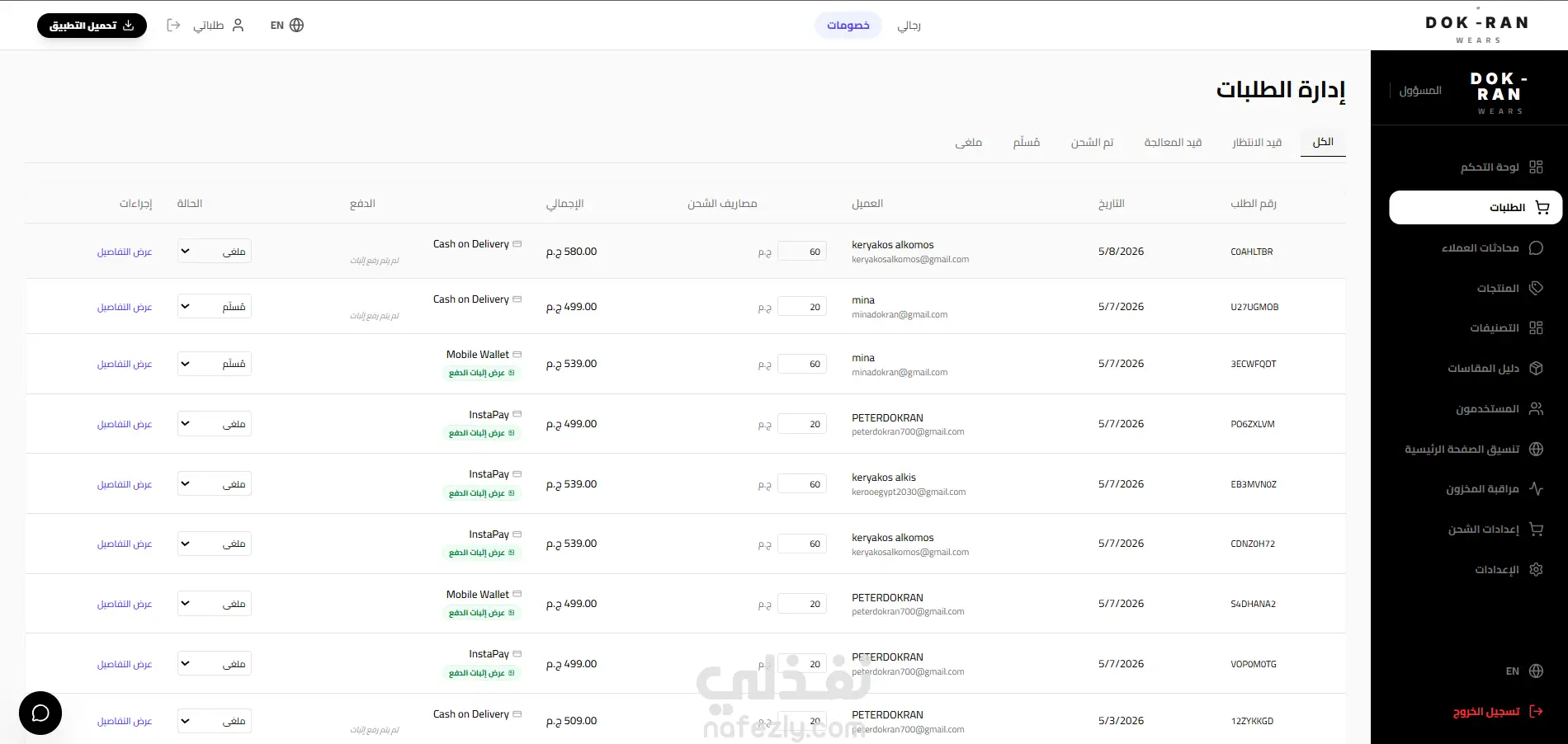Expand status dropdown for order EB3MVN0Z
This screenshot has width=1568, height=744.
[x=215, y=483]
